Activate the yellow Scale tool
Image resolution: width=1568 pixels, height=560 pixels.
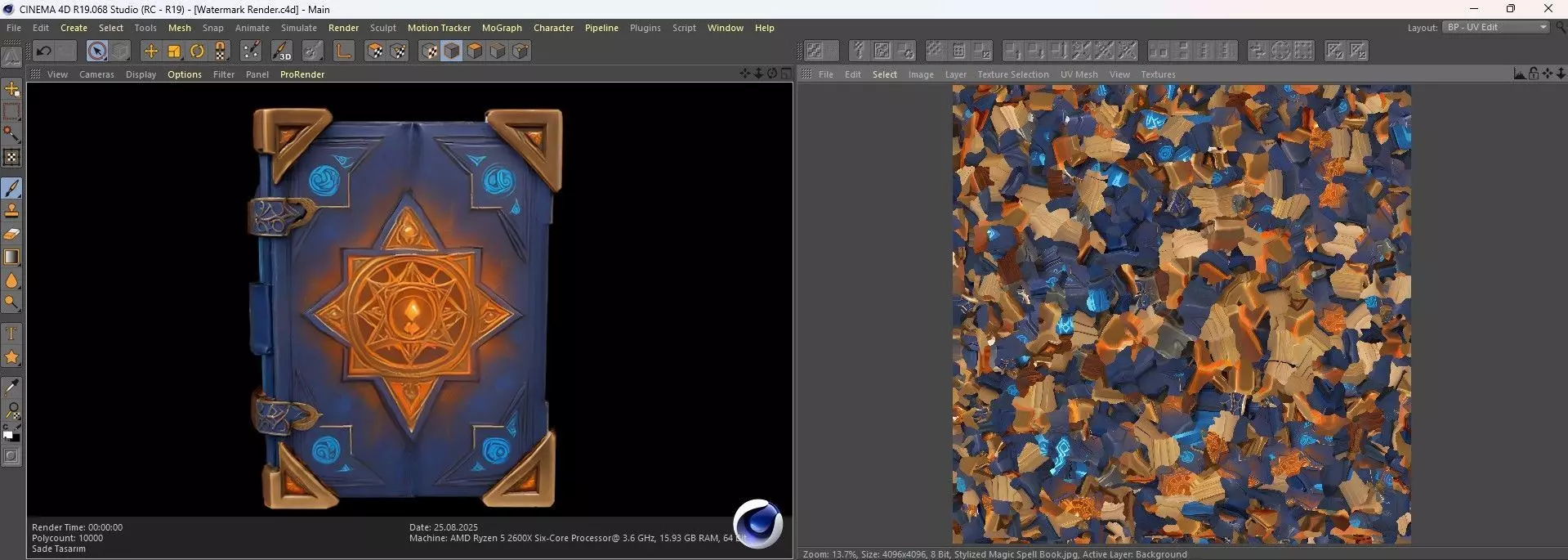(174, 51)
